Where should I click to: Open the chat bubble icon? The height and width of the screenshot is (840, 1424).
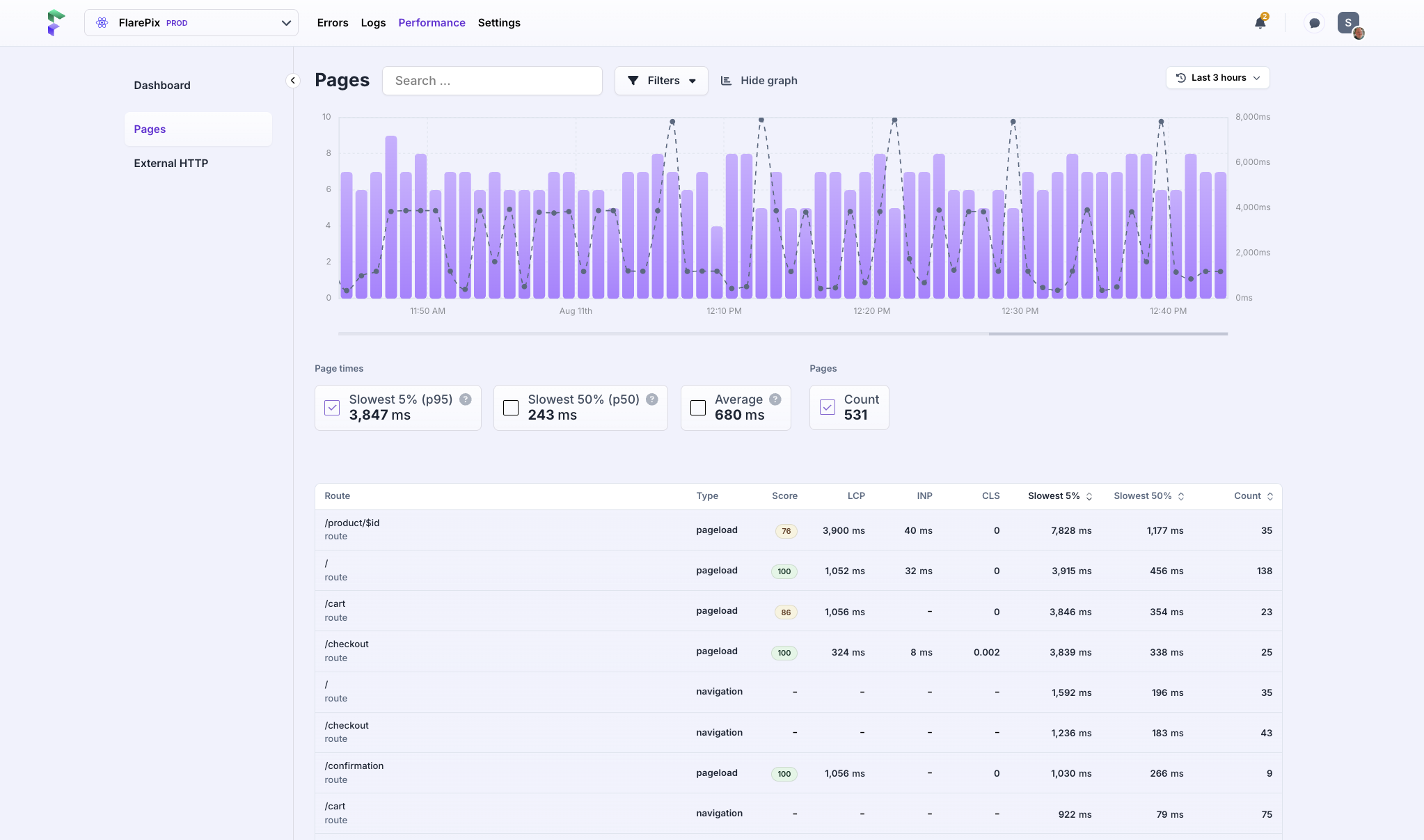tap(1314, 23)
